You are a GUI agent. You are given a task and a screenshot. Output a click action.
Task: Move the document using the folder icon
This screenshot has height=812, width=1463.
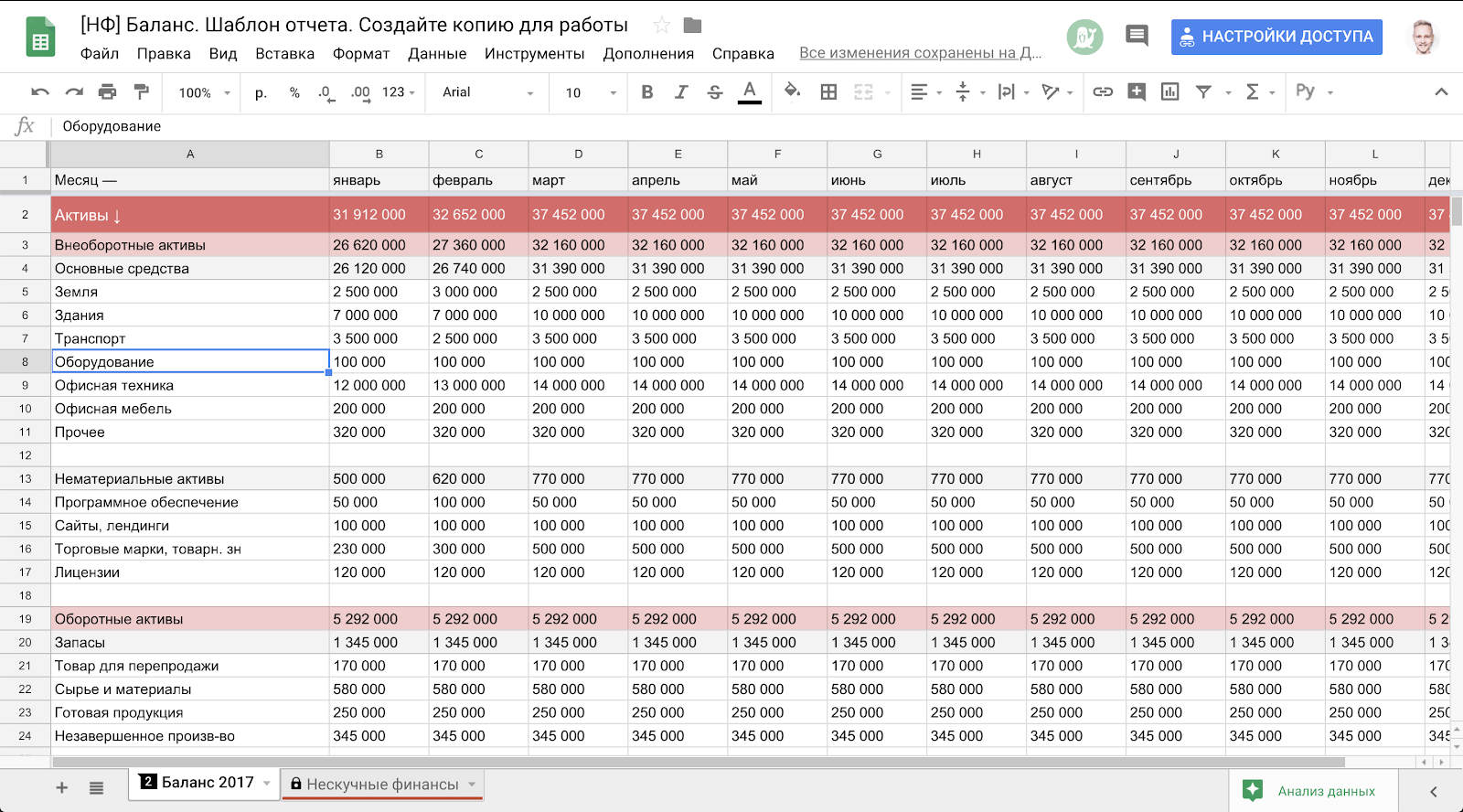tap(692, 26)
